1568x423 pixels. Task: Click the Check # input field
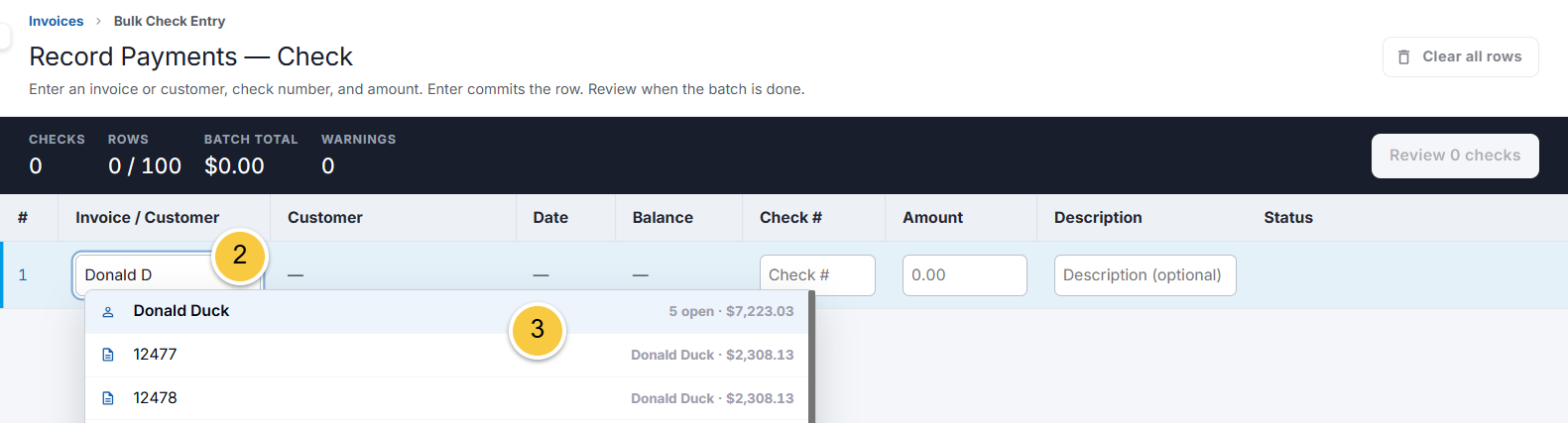817,275
